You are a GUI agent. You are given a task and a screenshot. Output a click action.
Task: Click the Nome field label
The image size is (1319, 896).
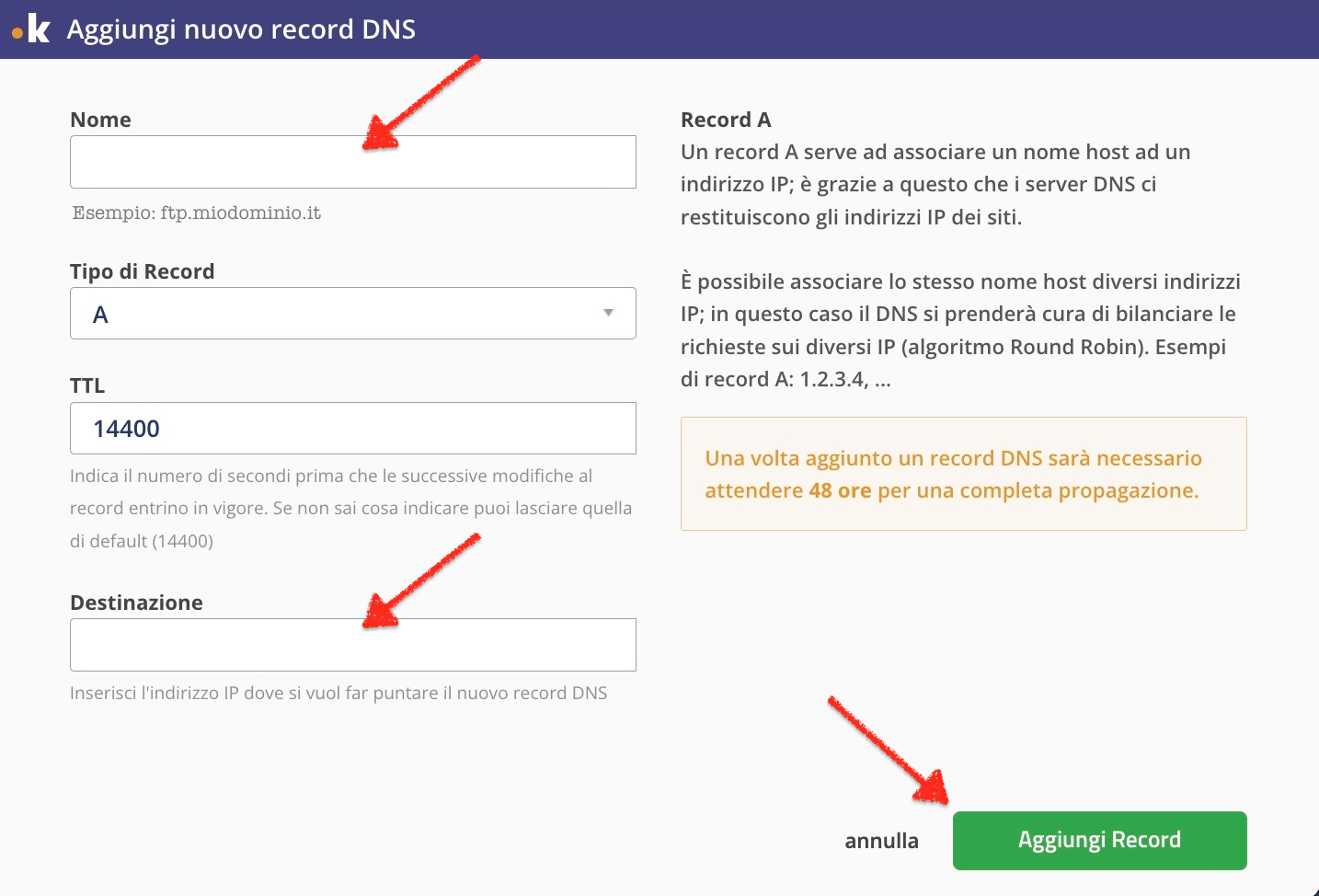click(x=100, y=120)
